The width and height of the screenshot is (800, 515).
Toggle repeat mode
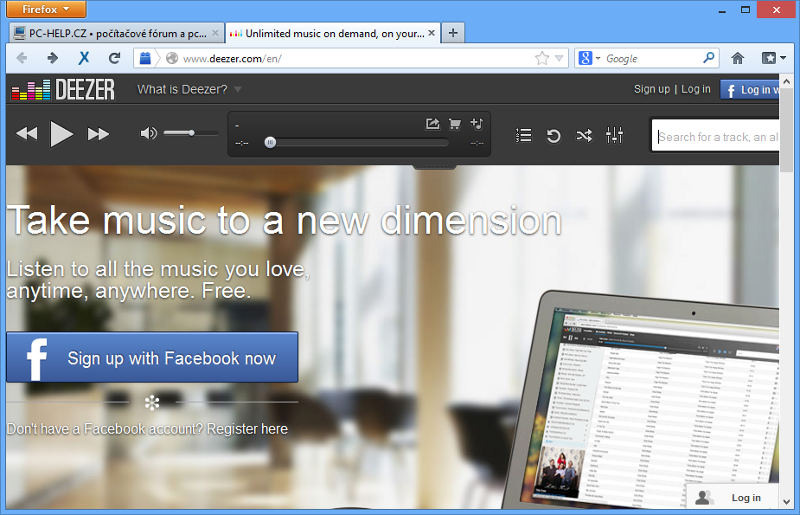pos(553,135)
